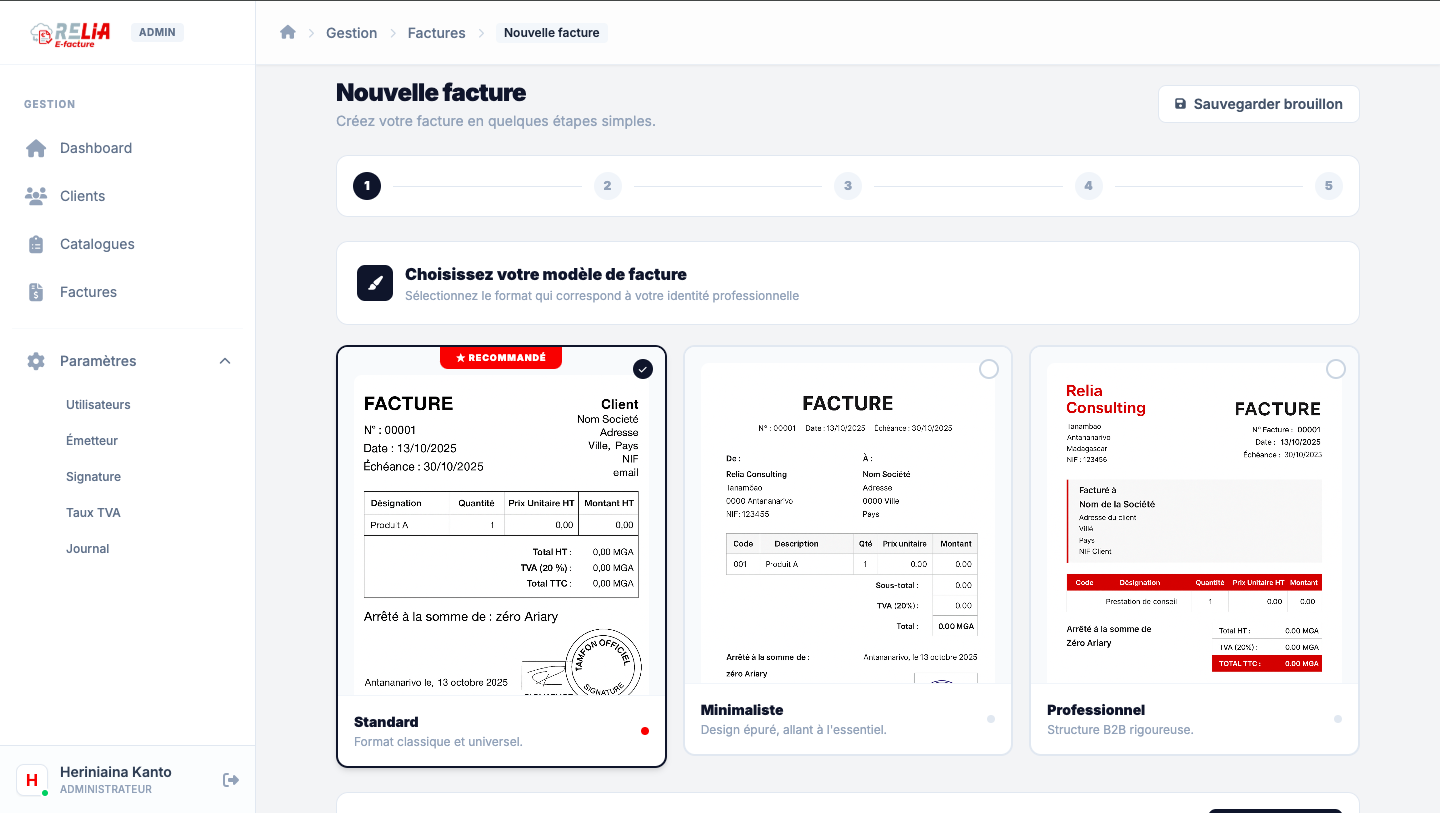Screen dimensions: 1440x813
Task: Log out using the sign-out icon
Action: point(231,779)
